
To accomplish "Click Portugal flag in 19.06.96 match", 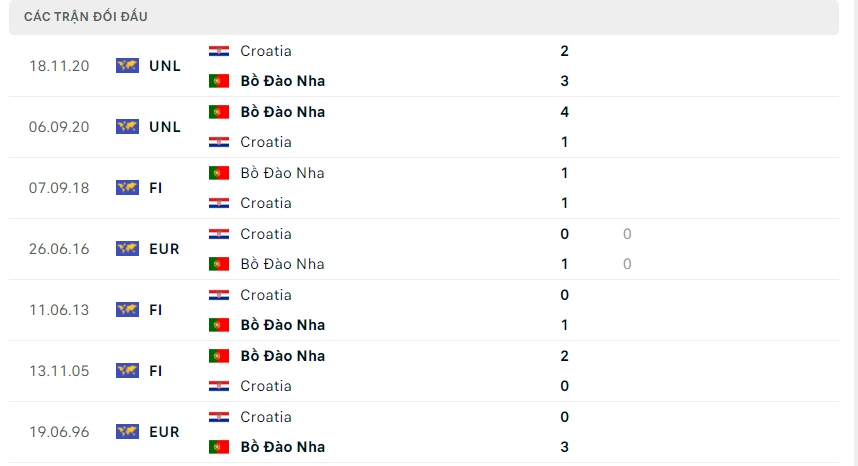I will [220, 447].
